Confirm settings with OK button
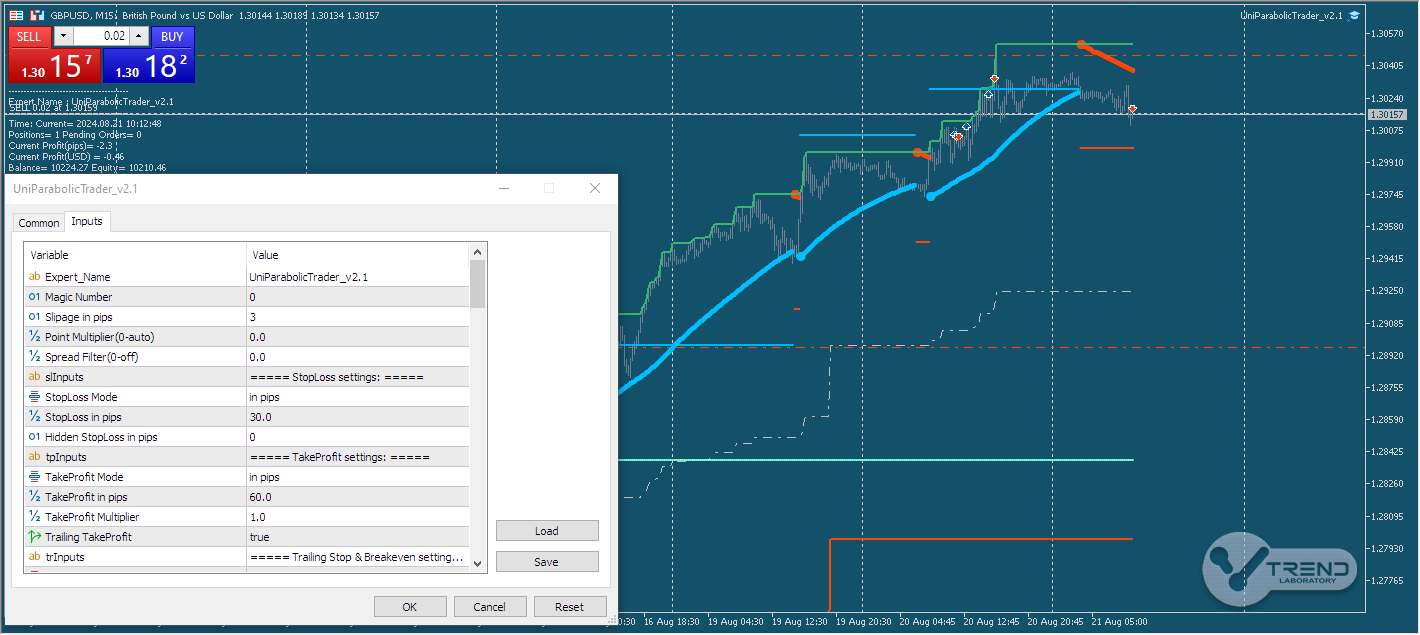1420x635 pixels. click(410, 607)
